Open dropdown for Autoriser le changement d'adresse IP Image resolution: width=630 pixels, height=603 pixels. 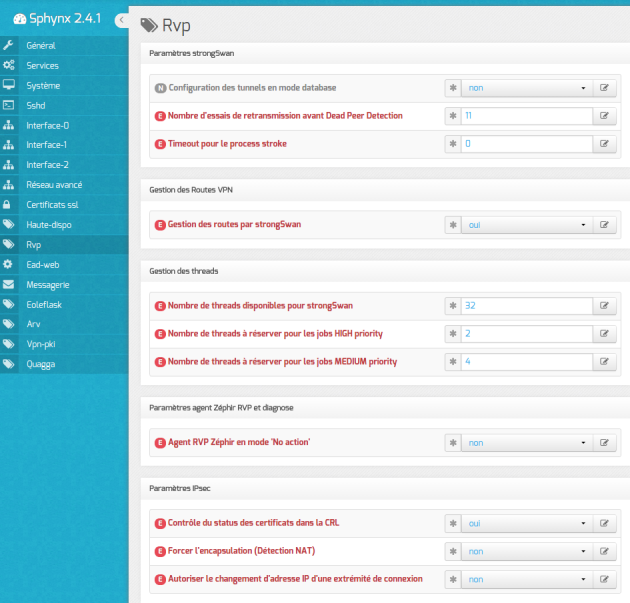pyautogui.click(x=527, y=579)
